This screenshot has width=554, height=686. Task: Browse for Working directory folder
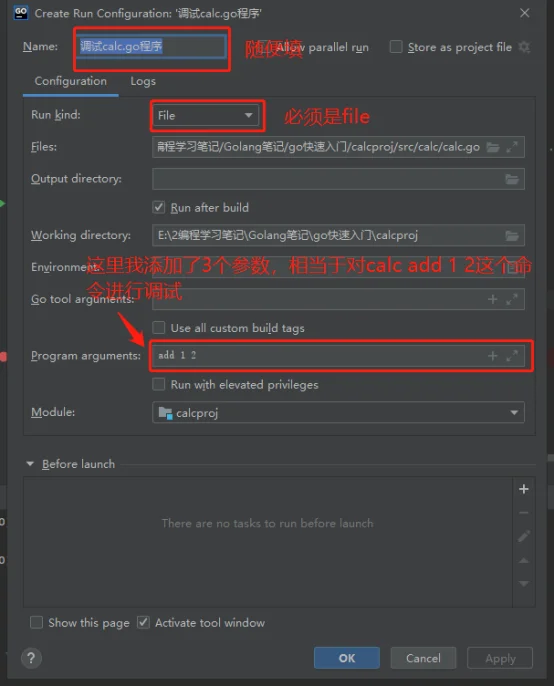(x=512, y=236)
